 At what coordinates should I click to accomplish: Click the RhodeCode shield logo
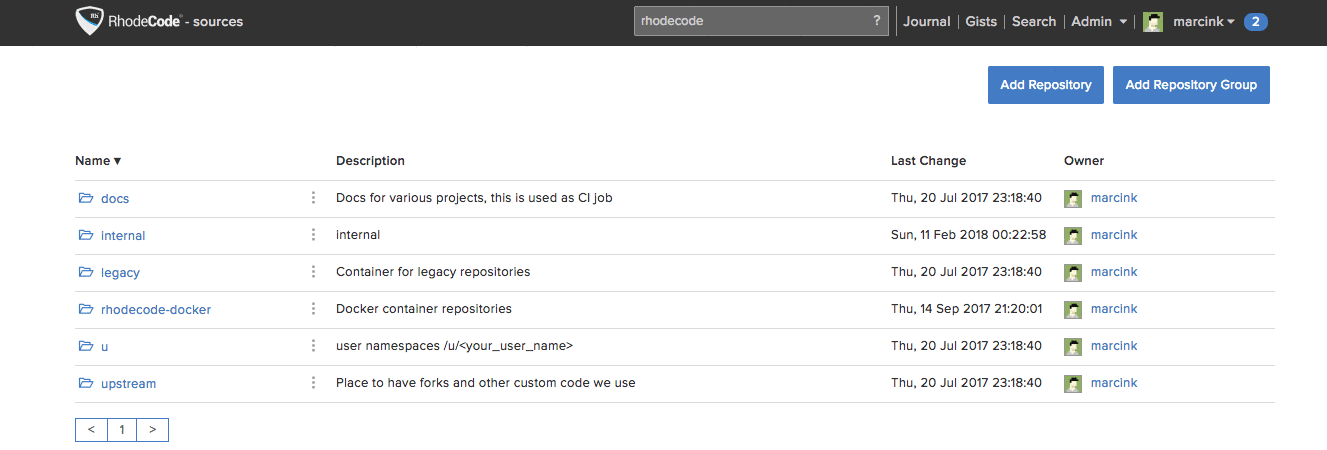point(91,21)
